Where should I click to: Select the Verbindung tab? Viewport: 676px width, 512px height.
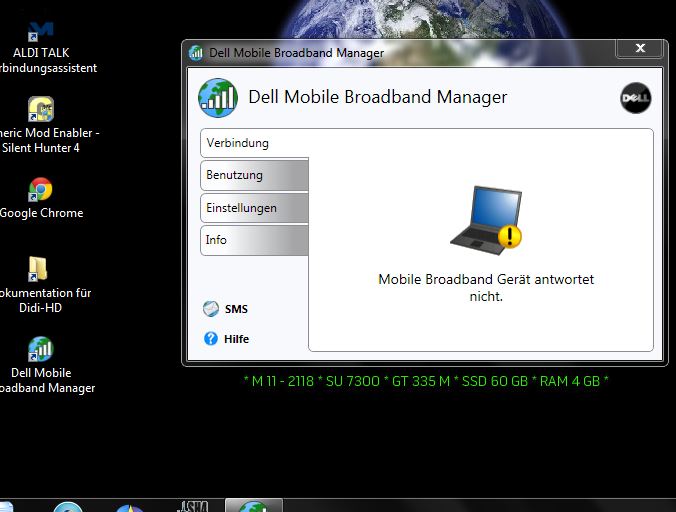tap(254, 143)
